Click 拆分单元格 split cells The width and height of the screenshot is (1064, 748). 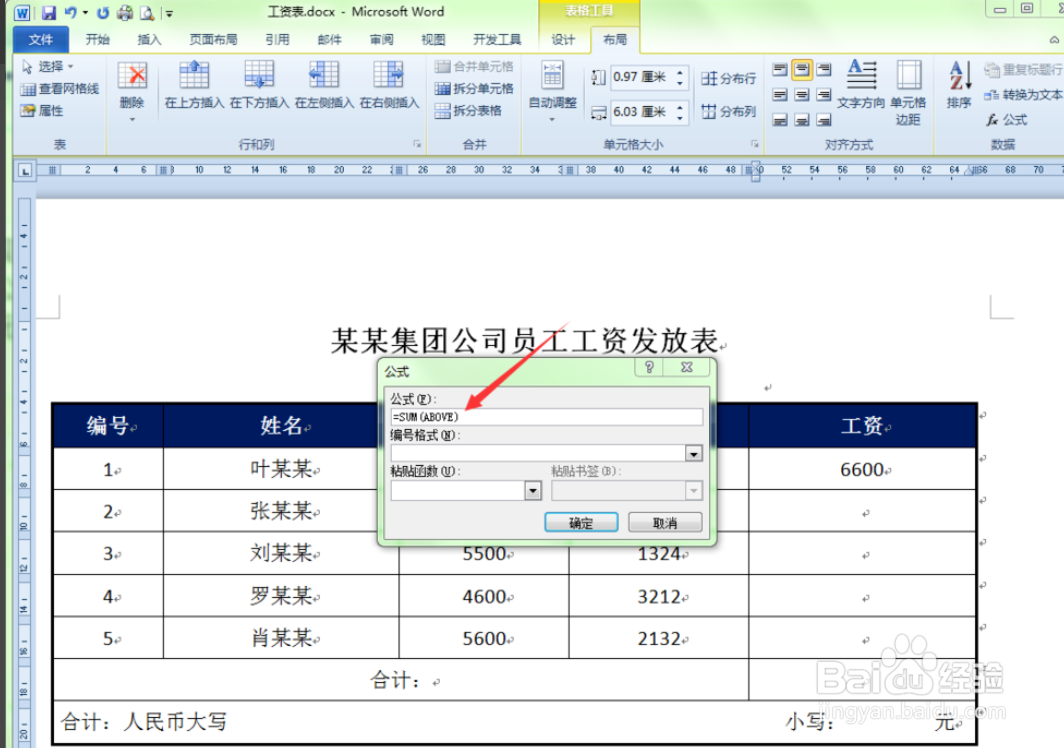click(x=474, y=88)
